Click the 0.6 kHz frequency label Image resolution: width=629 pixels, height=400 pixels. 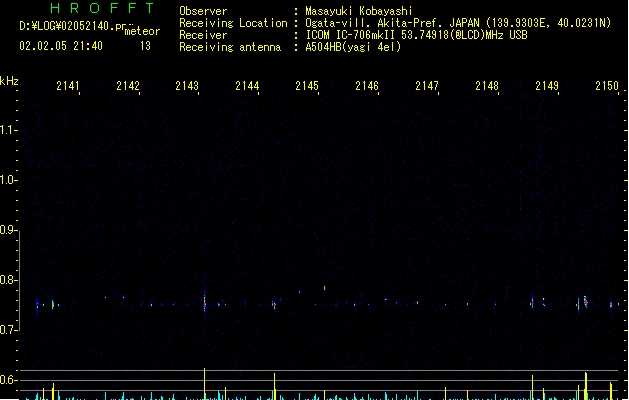pyautogui.click(x=8, y=380)
